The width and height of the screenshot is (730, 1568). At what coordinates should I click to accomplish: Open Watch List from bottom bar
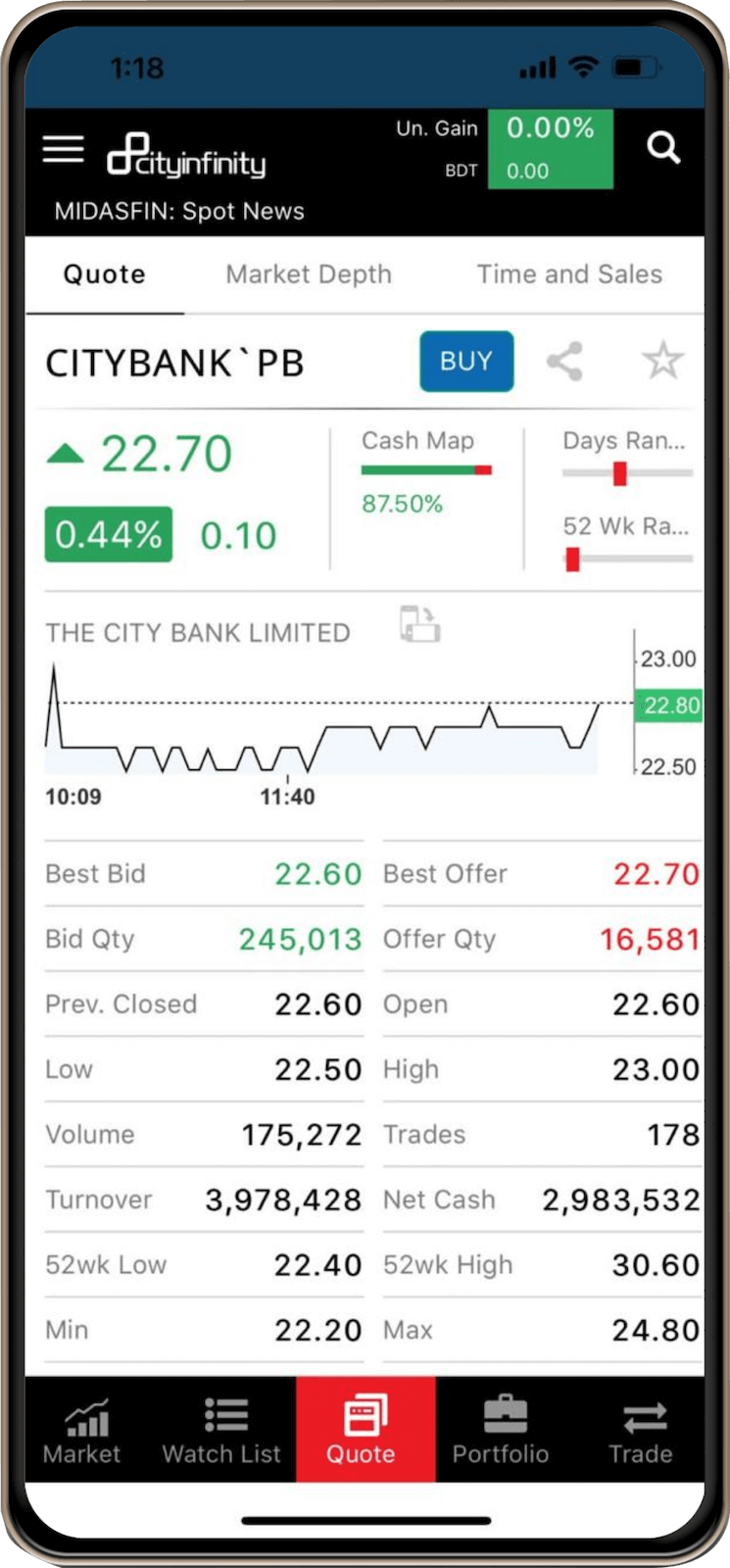point(222,1430)
